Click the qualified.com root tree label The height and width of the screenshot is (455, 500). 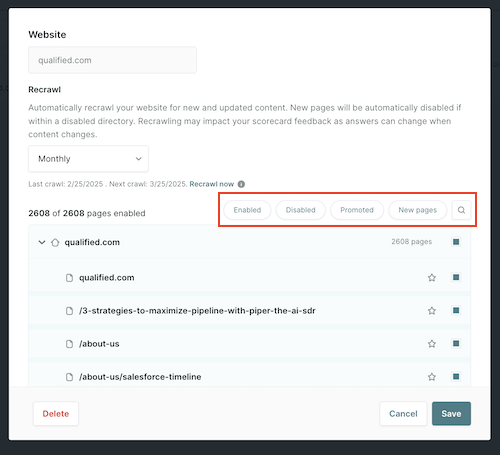coord(92,242)
